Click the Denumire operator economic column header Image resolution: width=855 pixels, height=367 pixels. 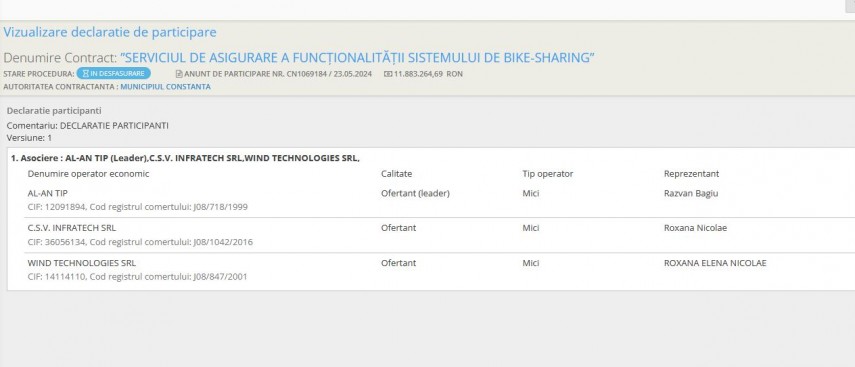coord(88,174)
